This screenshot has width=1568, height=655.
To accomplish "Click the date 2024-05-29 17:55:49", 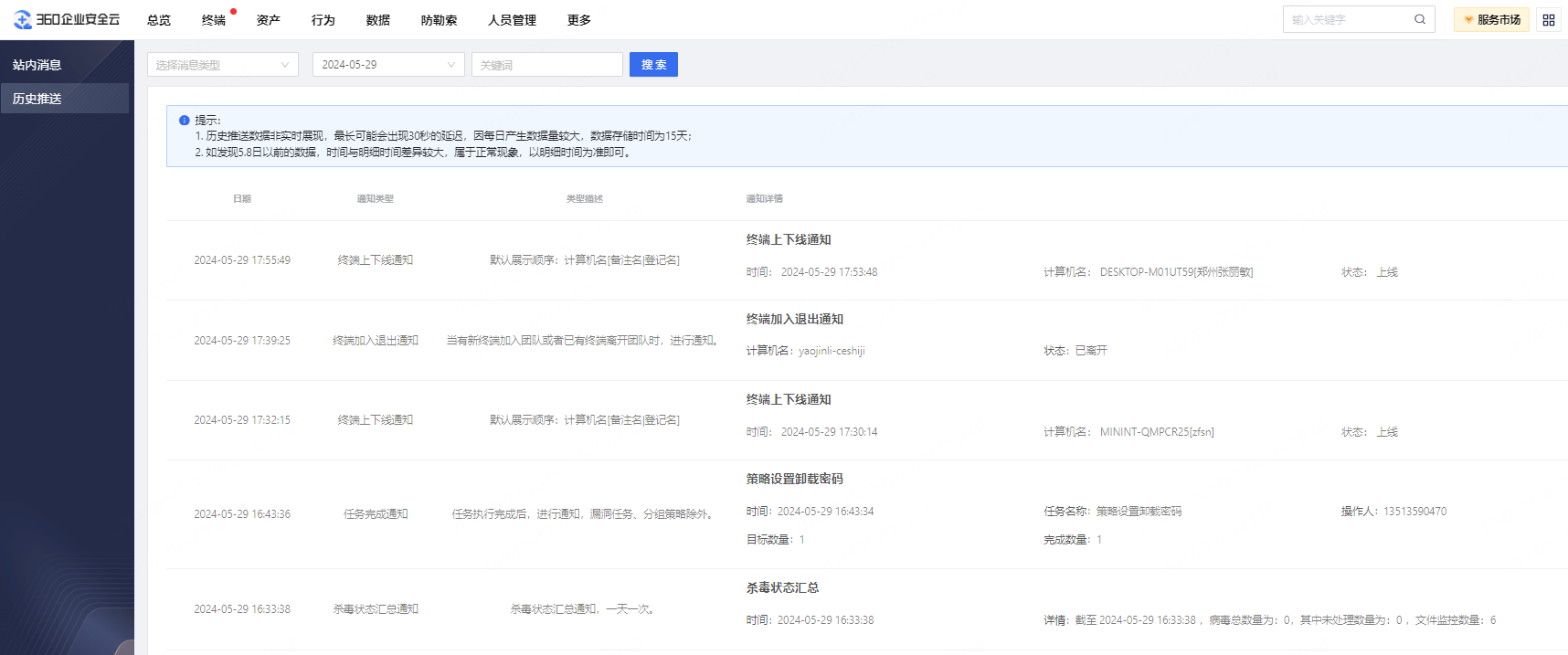I will pos(242,260).
